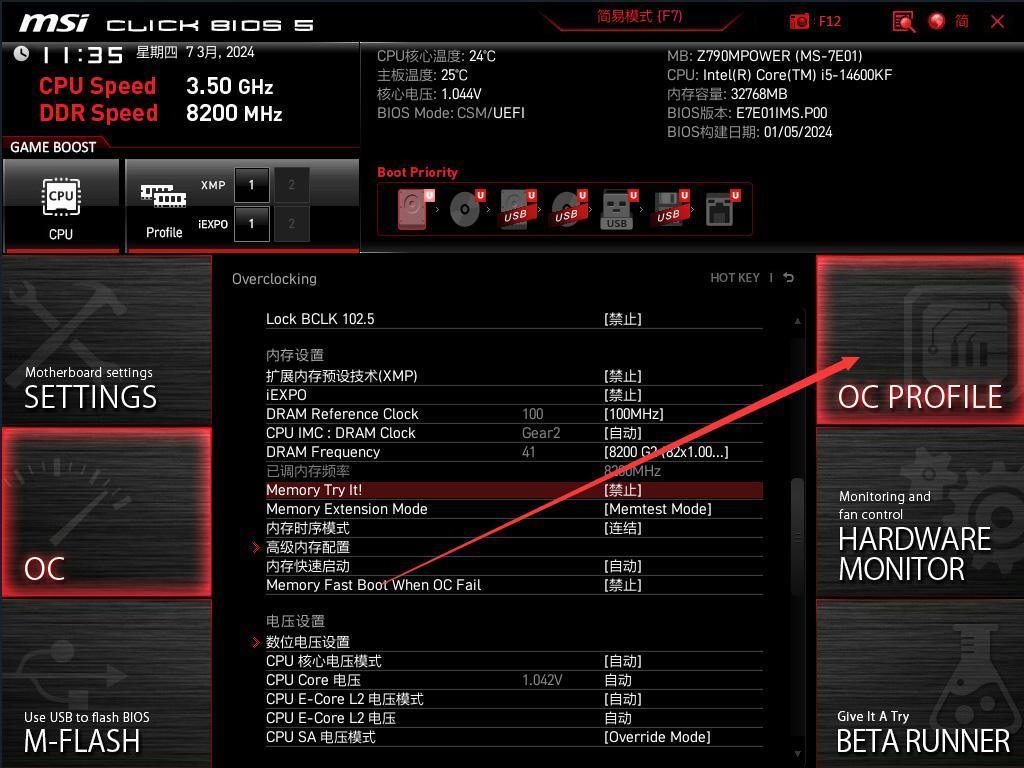Click the GAME BOOST label
1024x768 pixels.
coord(53,147)
